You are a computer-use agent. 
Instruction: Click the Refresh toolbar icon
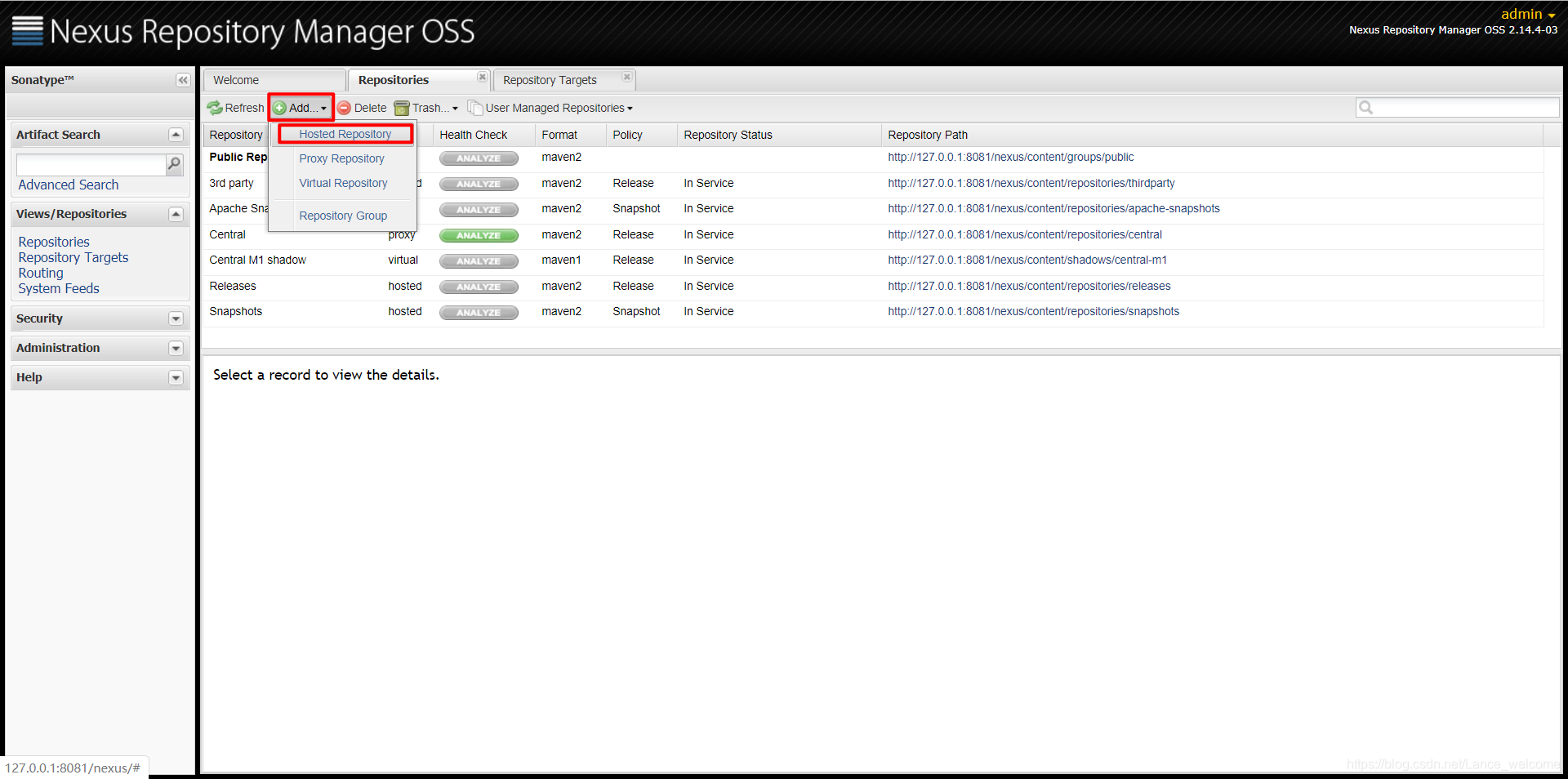coord(215,108)
